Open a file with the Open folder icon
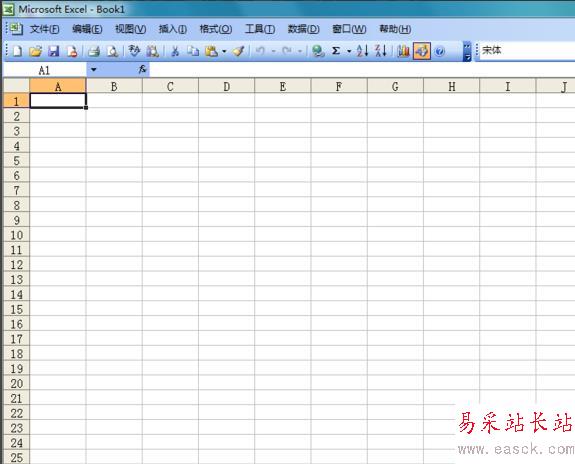Screen dimensions: 575x464 click(36, 51)
